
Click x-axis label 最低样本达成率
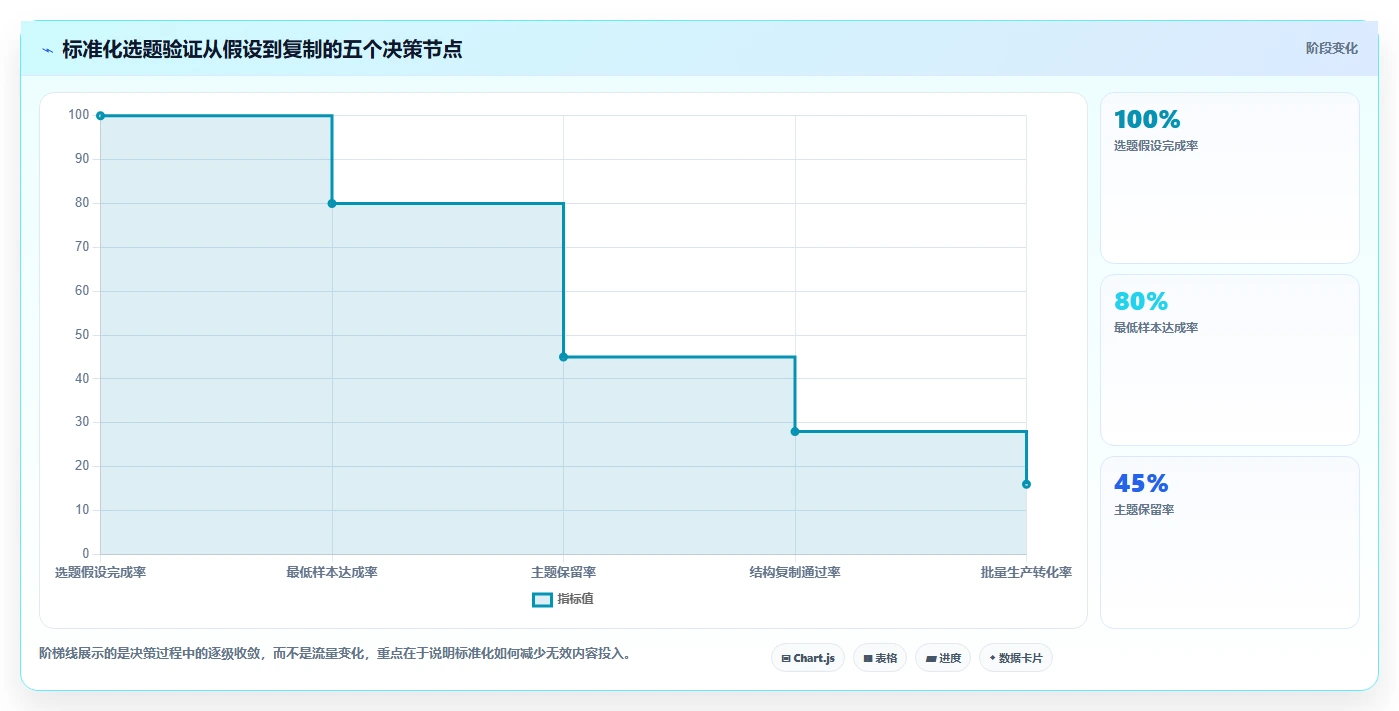point(332,573)
